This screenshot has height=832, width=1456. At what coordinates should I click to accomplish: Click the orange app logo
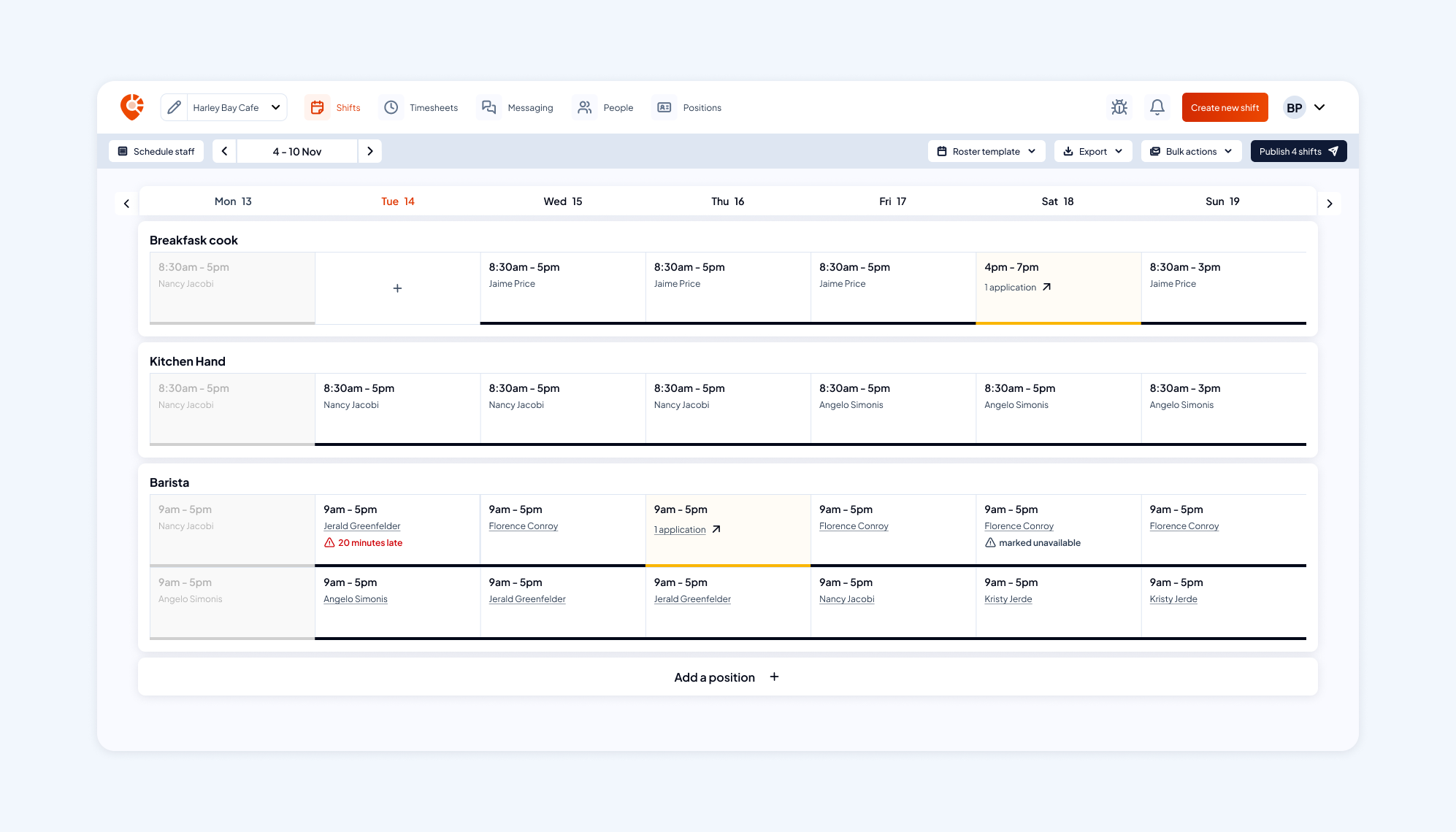[x=132, y=107]
